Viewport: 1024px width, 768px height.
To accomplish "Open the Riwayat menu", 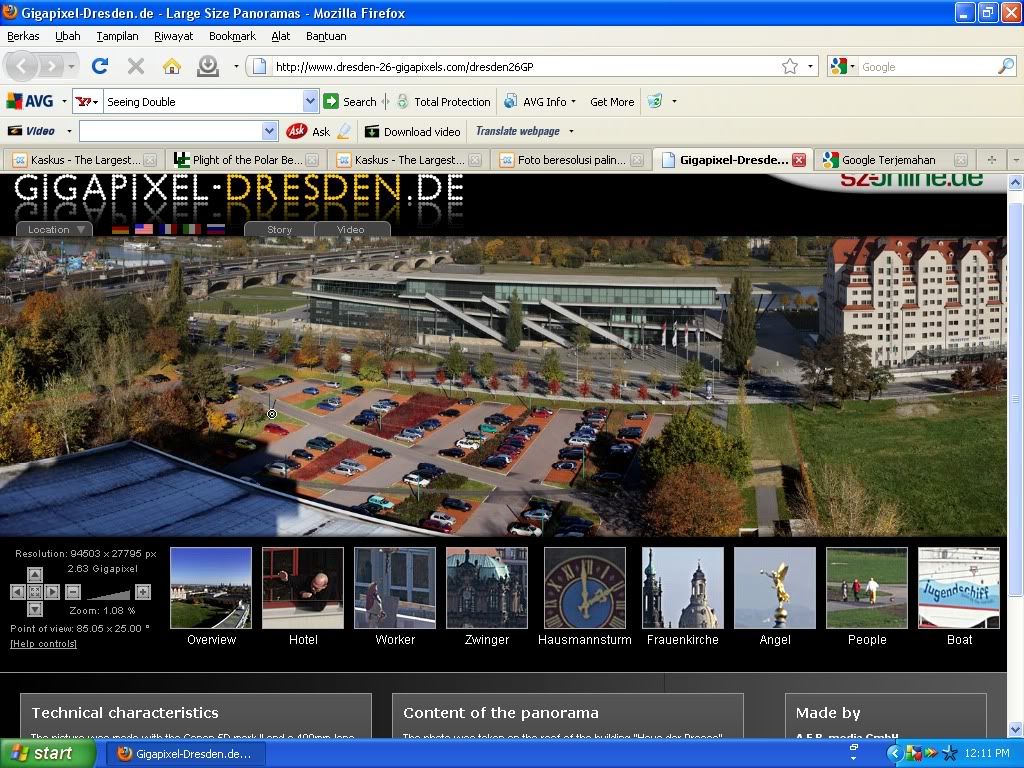I will click(x=173, y=37).
